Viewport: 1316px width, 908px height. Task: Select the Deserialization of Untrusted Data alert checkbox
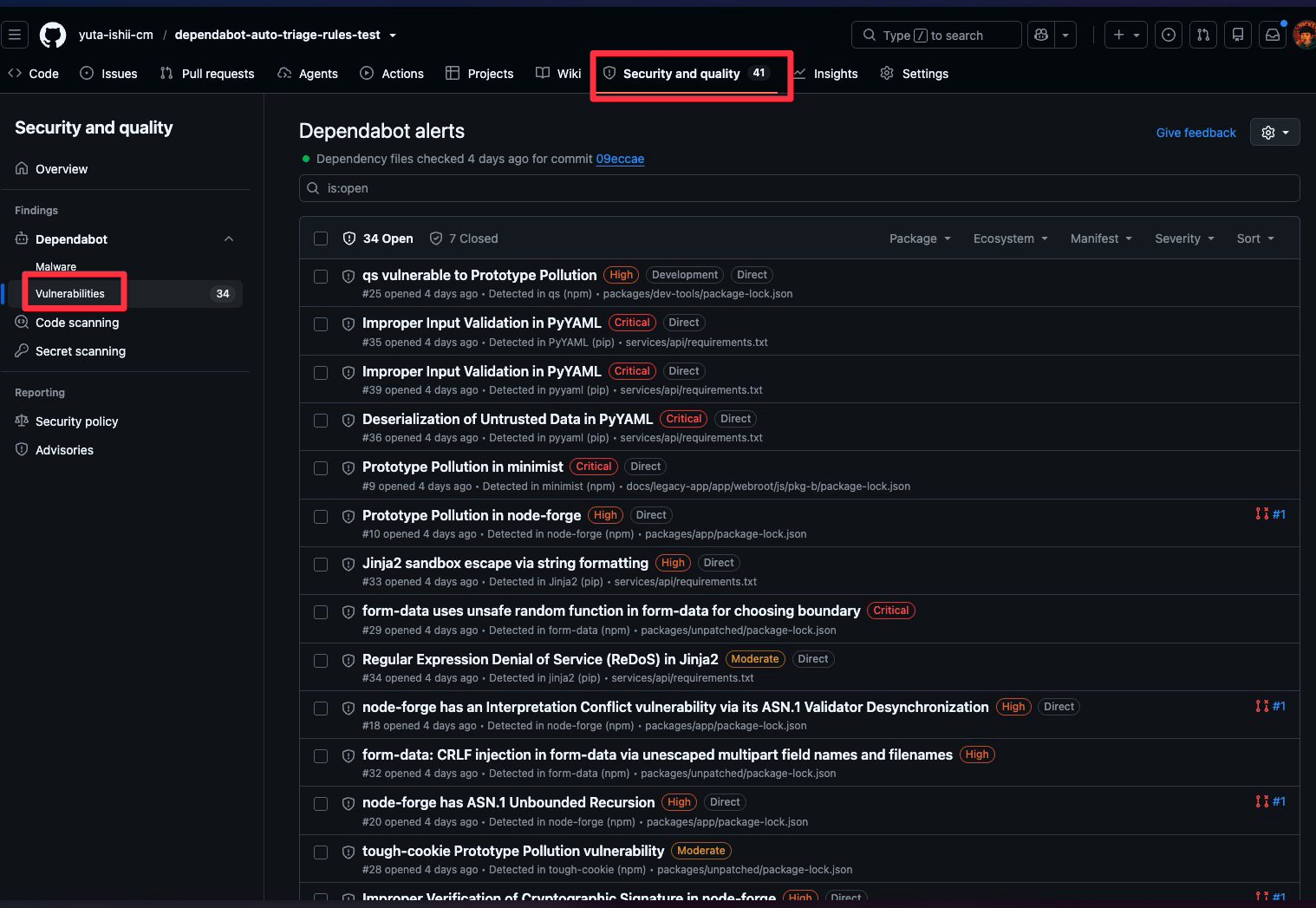coord(321,421)
